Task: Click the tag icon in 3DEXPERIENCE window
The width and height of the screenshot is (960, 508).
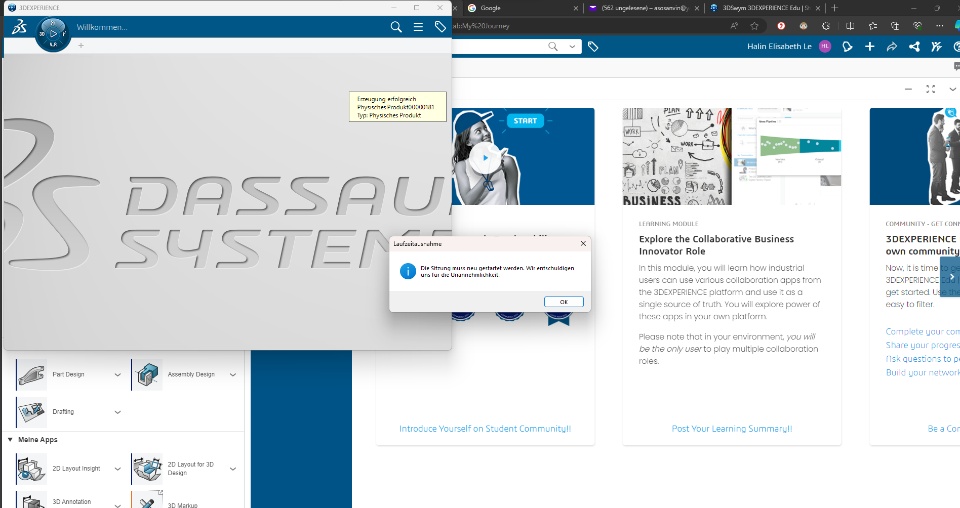Action: click(440, 27)
